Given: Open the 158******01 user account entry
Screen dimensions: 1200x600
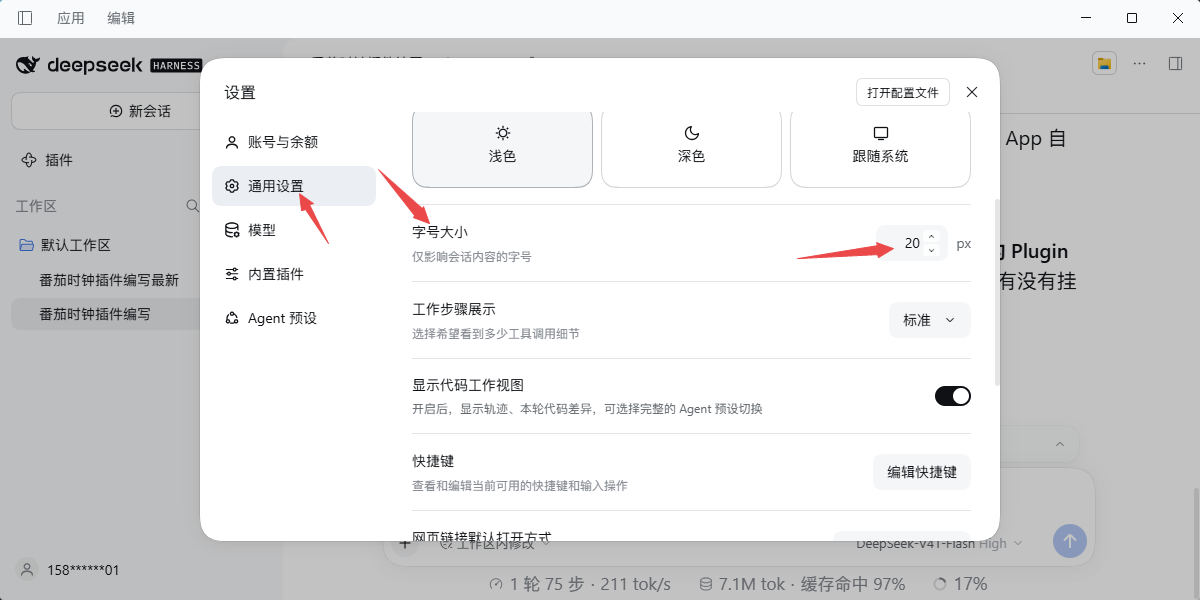Looking at the screenshot, I should (70, 570).
